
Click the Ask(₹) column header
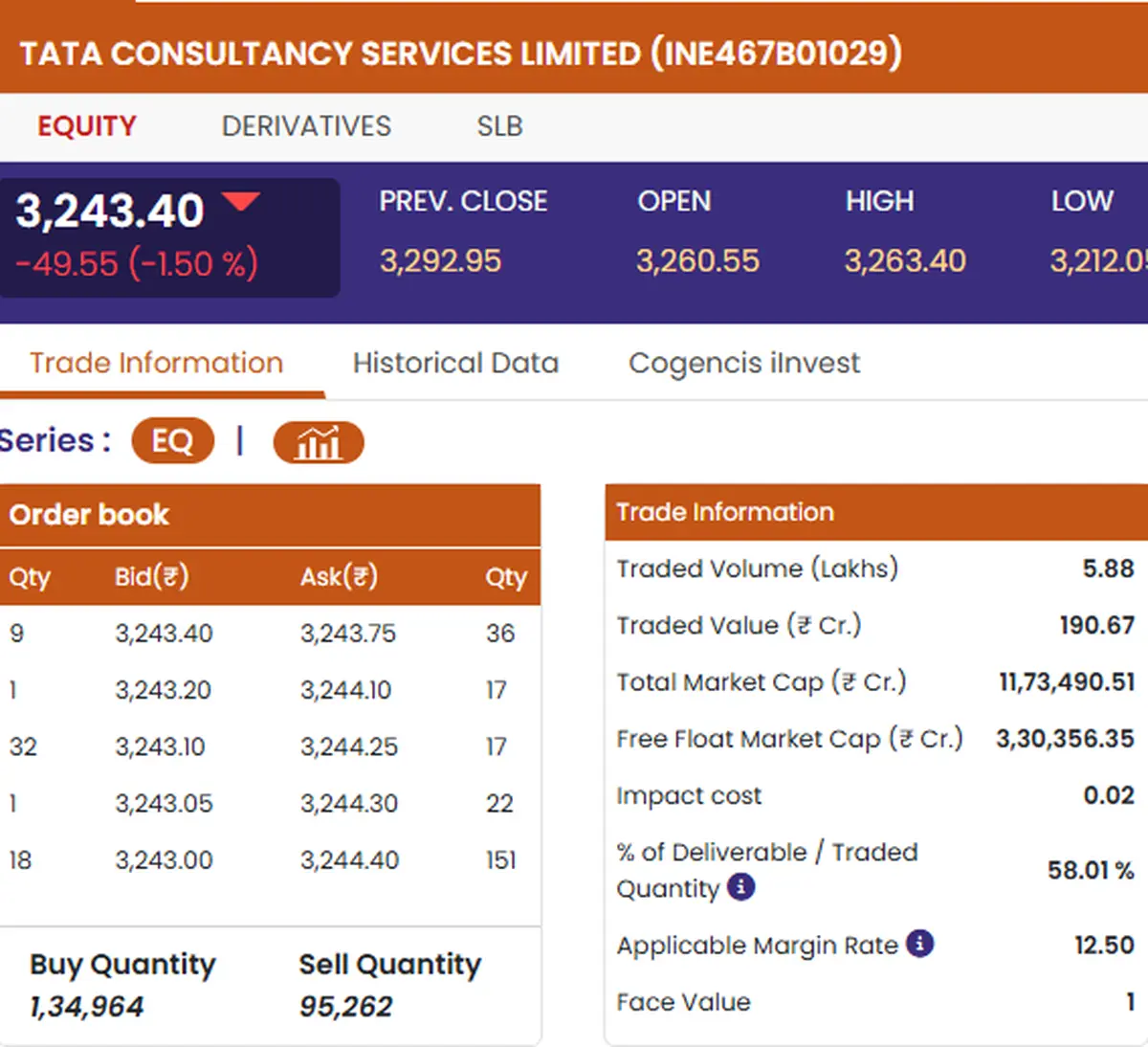tap(340, 577)
